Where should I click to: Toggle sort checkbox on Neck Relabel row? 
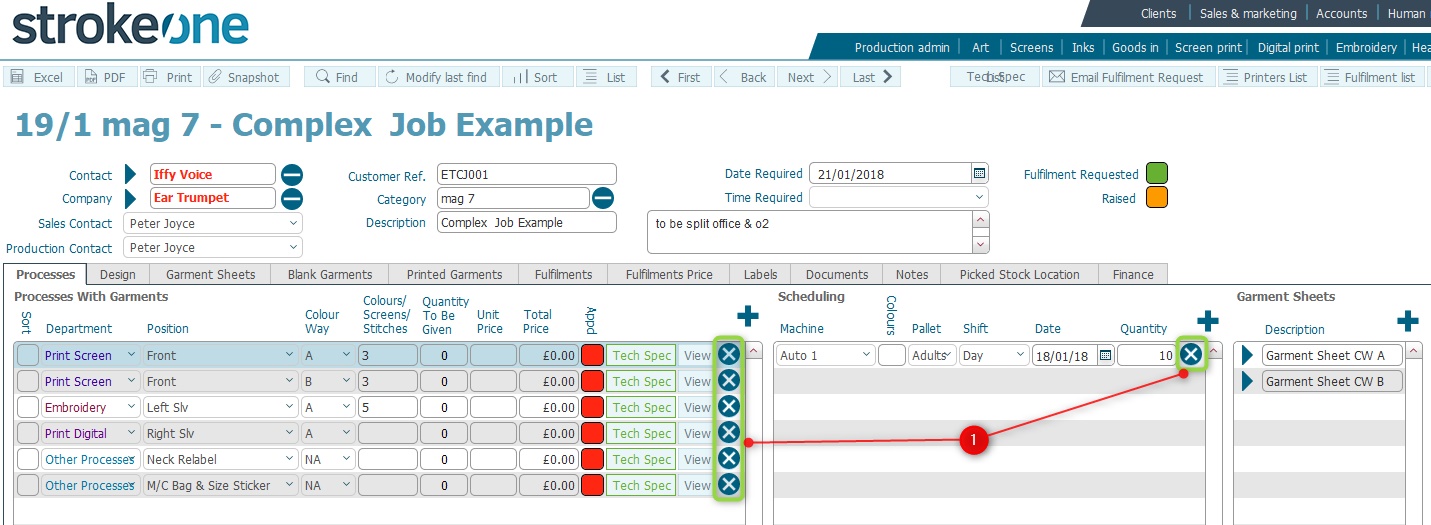coord(28,459)
